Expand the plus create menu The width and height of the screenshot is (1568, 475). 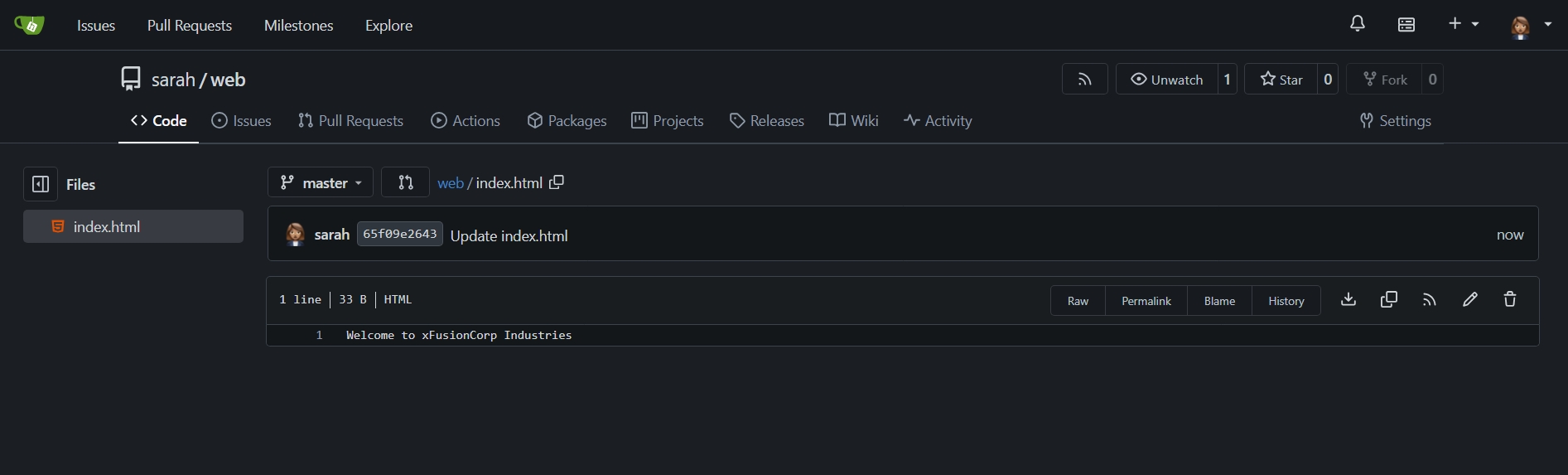(x=1463, y=24)
